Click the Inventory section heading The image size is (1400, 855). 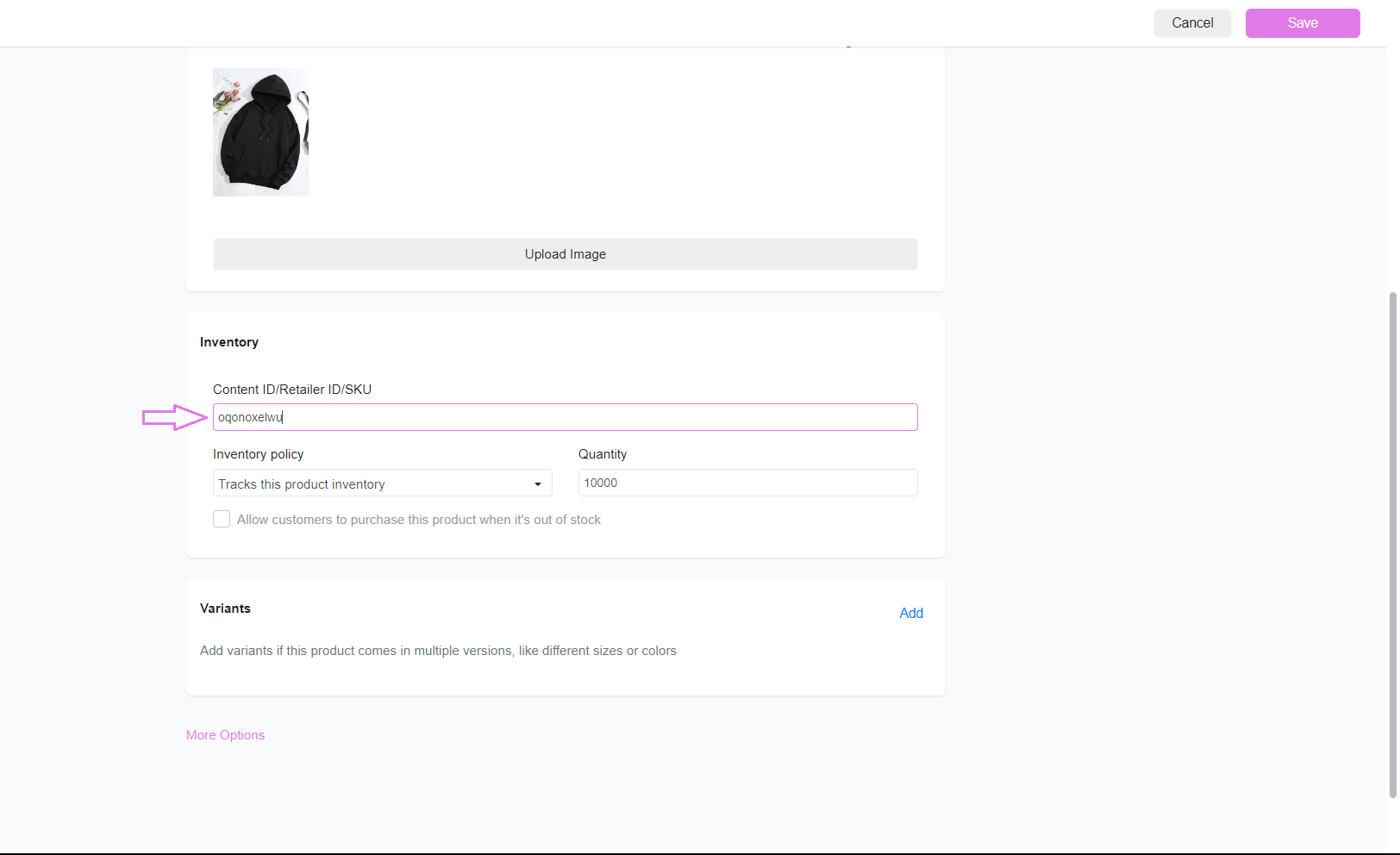pos(229,342)
